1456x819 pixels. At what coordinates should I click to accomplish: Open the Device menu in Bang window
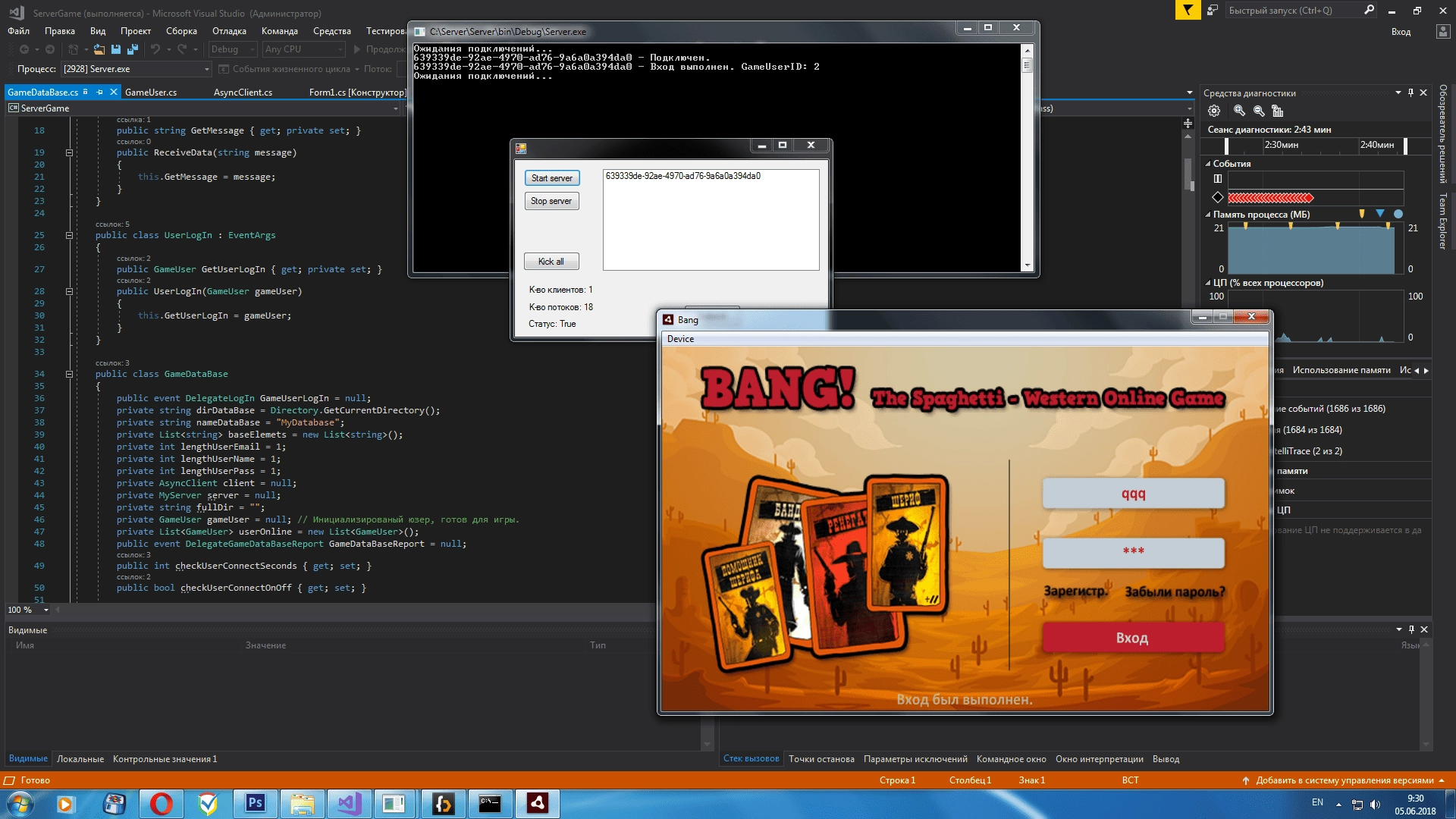(680, 339)
